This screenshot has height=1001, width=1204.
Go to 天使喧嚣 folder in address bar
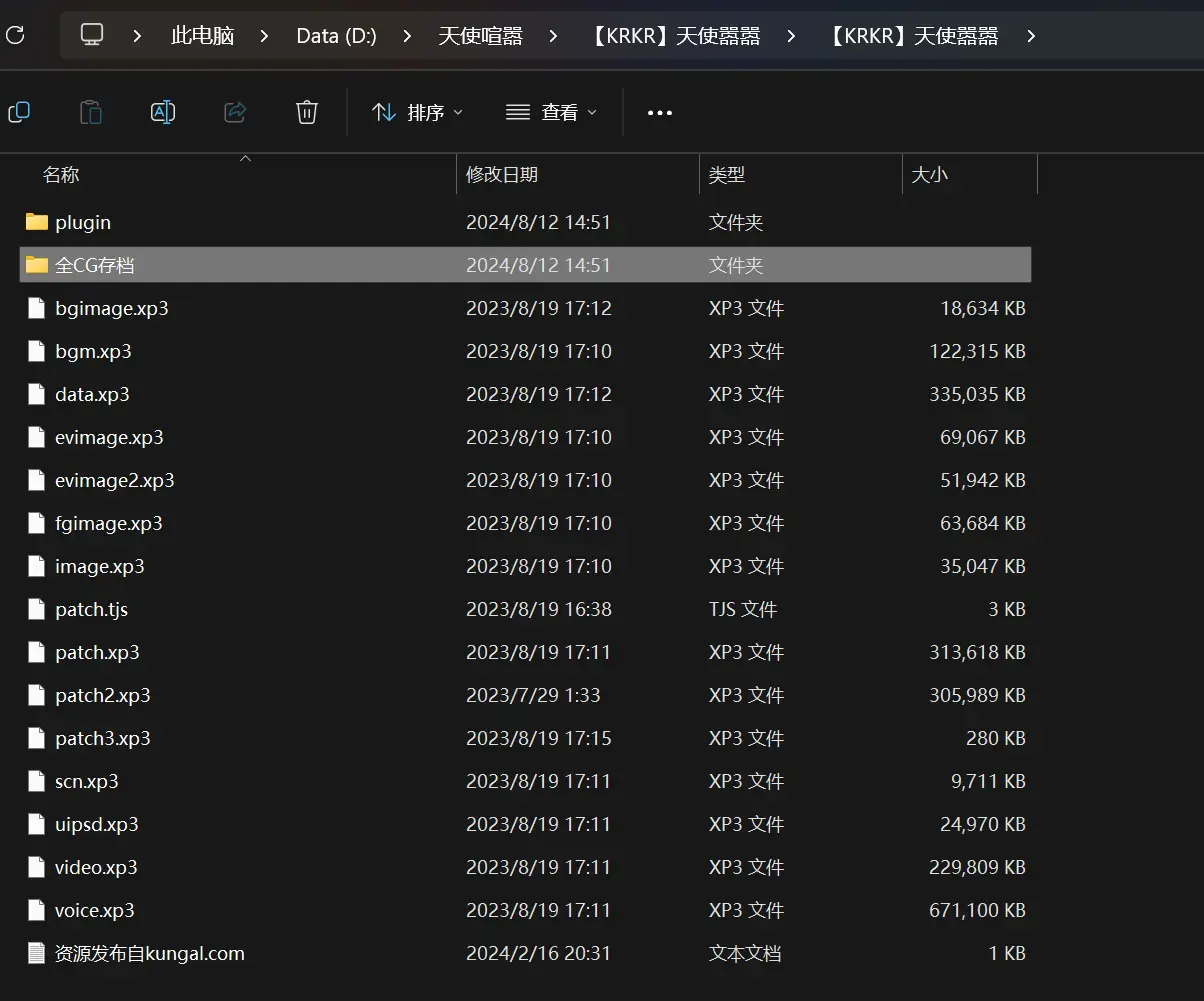coord(481,36)
